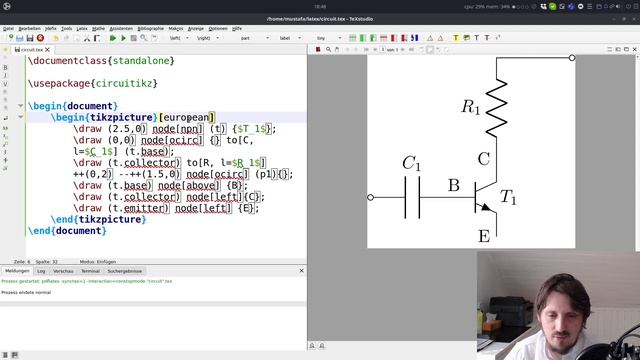Click the 'Prozess endete normal' message
Viewport: 640px width, 360px height.
pyautogui.click(x=26, y=292)
